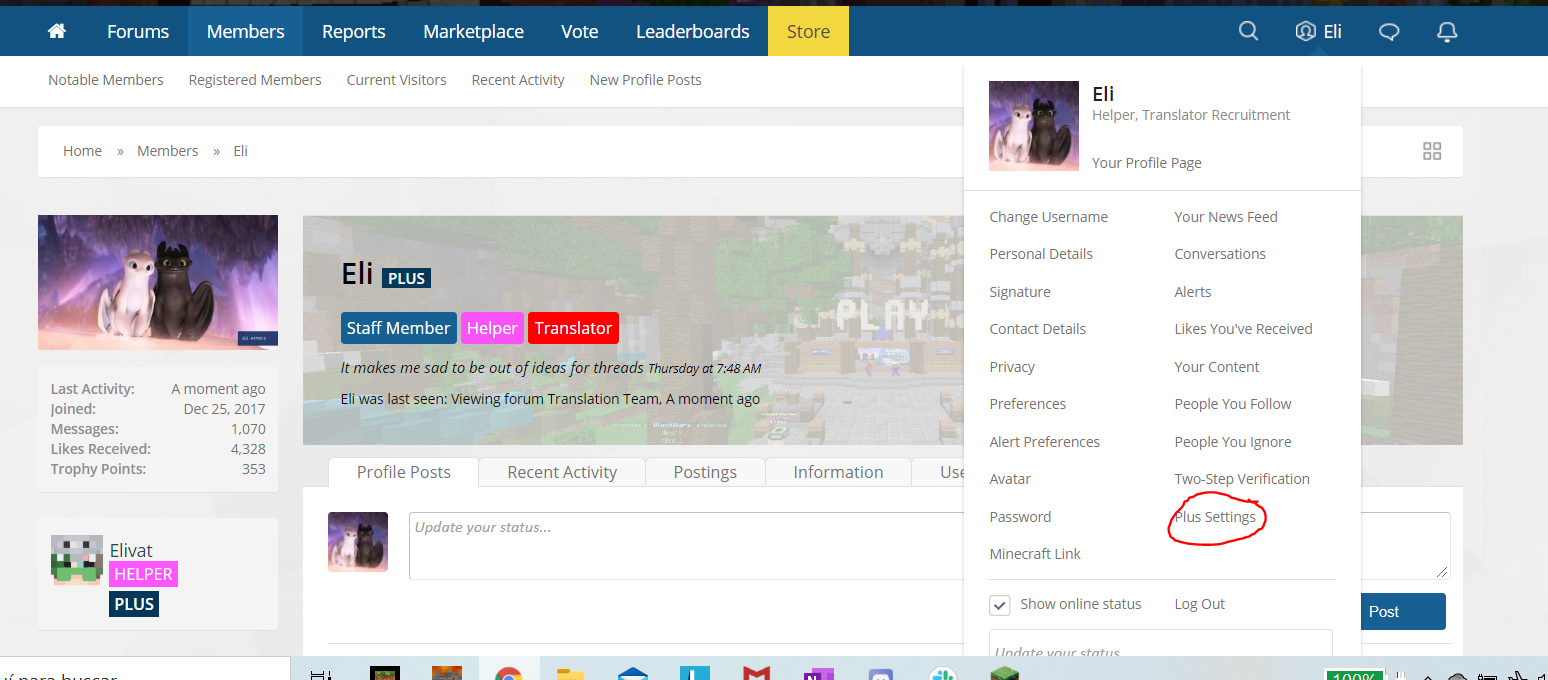The image size is (1548, 680).
Task: Open Preferences in the account menu
Action: 1028,404
